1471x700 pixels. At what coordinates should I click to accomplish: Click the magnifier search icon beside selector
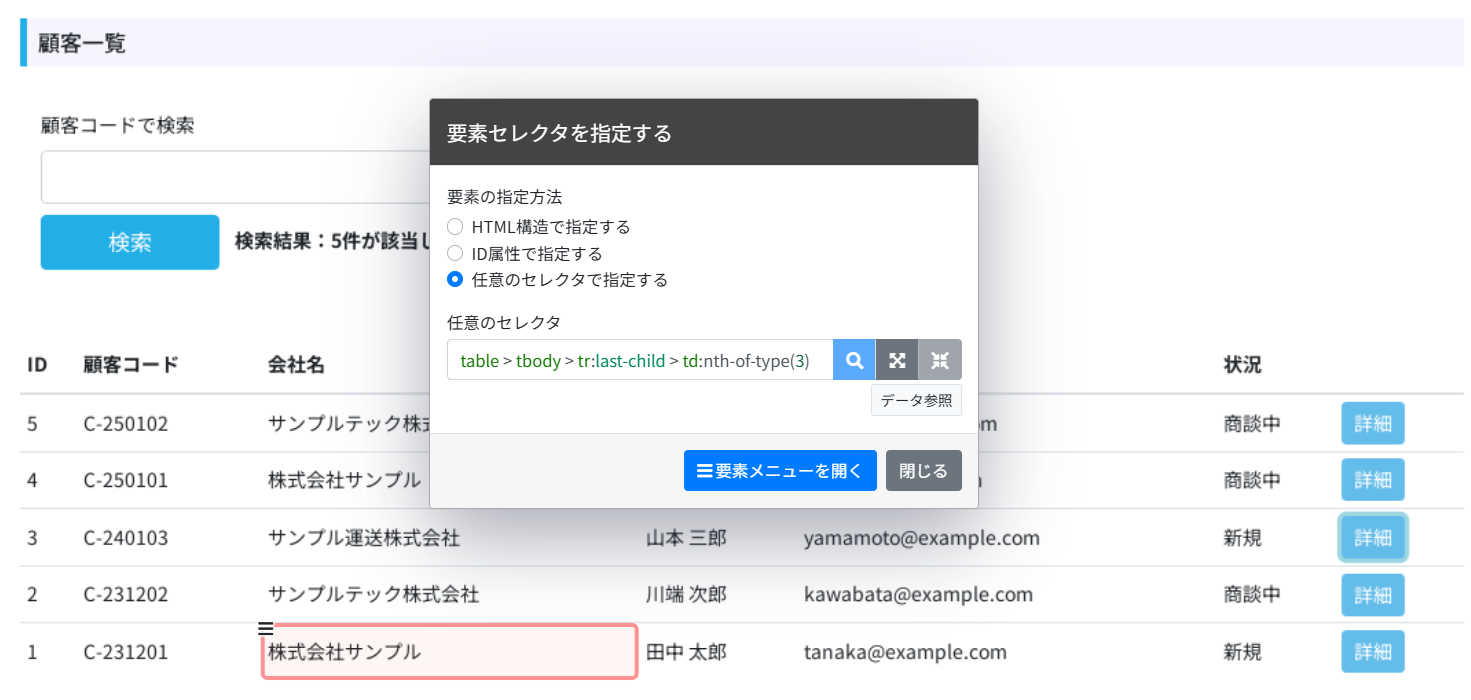pos(854,360)
